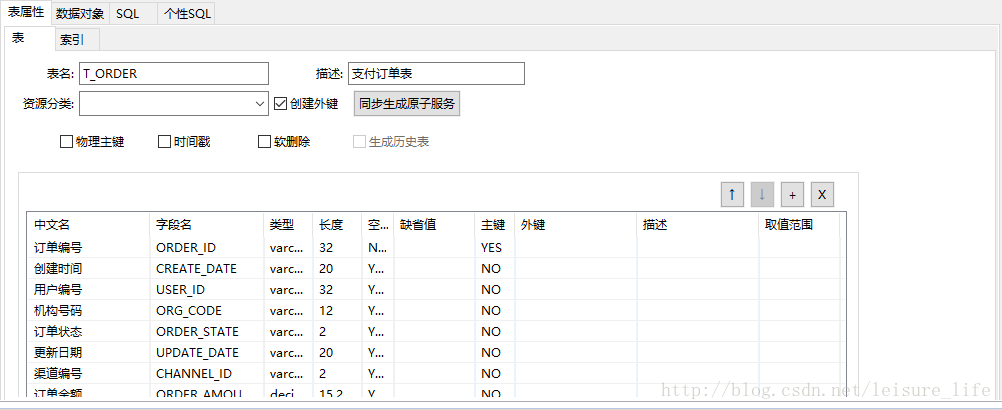1002x410 pixels.
Task: Toggle the 创建外键 checkbox
Action: click(x=280, y=103)
